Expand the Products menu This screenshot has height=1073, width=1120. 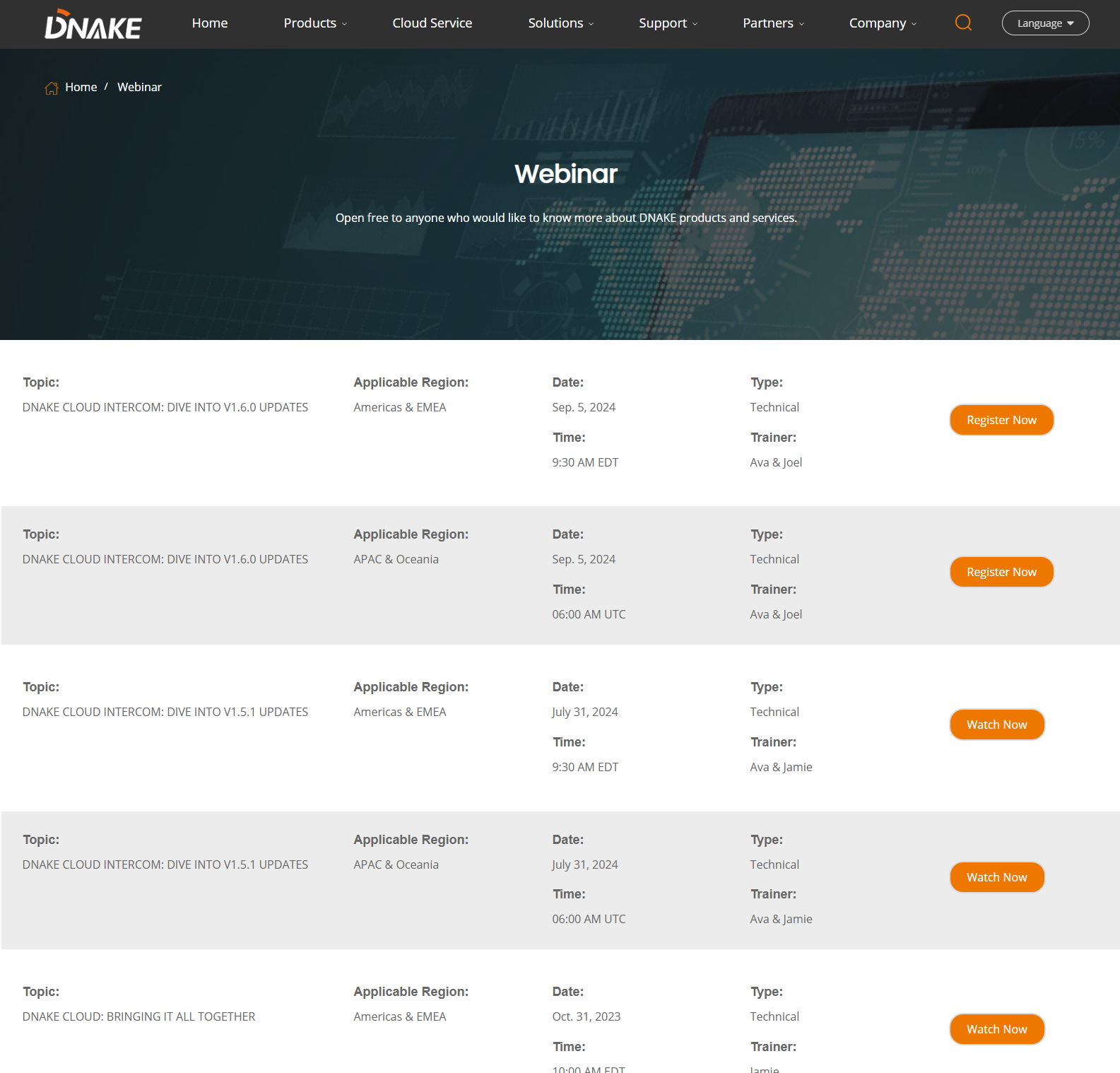coord(315,23)
